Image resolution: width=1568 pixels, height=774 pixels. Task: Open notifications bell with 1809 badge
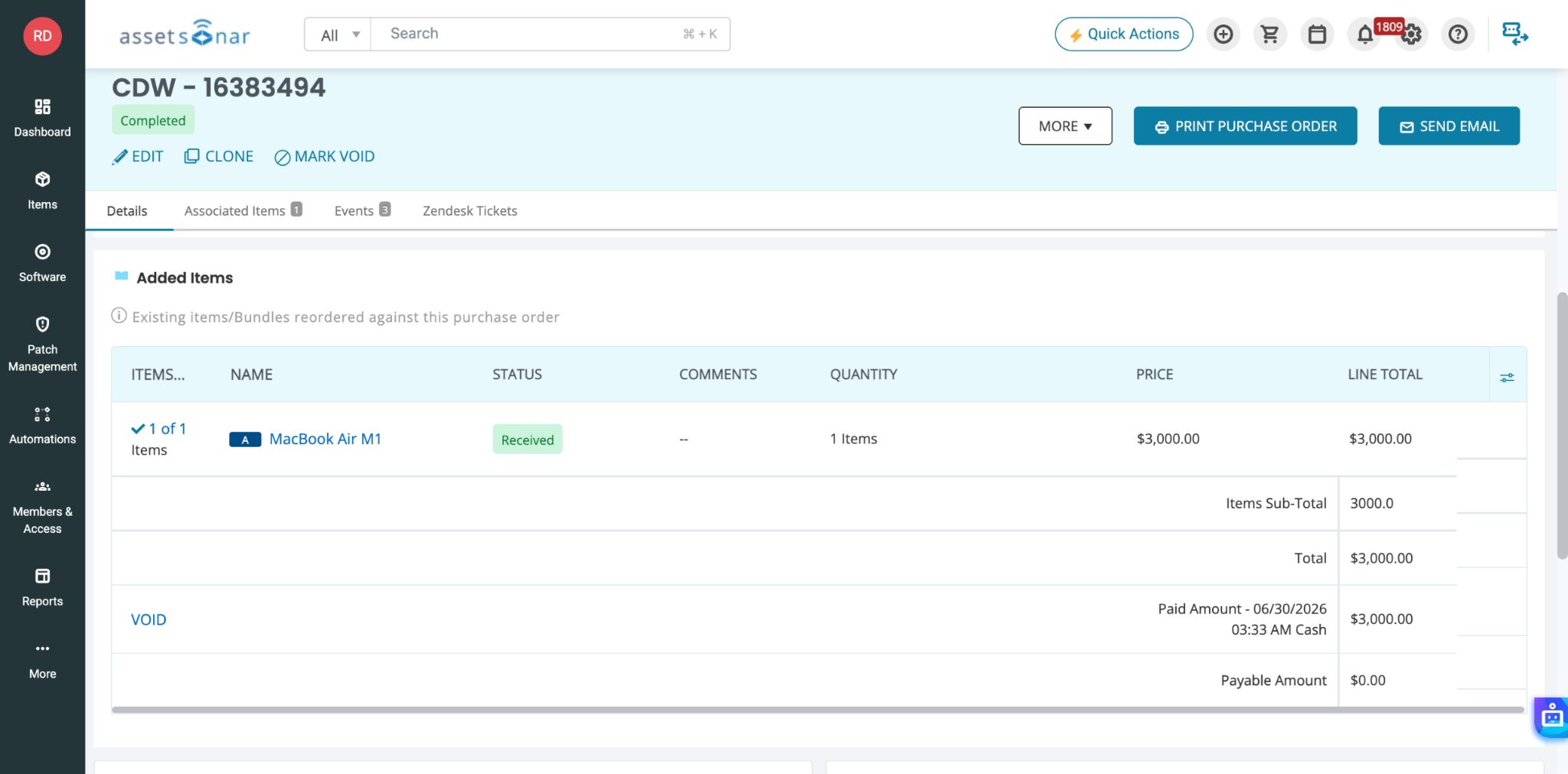[1364, 34]
